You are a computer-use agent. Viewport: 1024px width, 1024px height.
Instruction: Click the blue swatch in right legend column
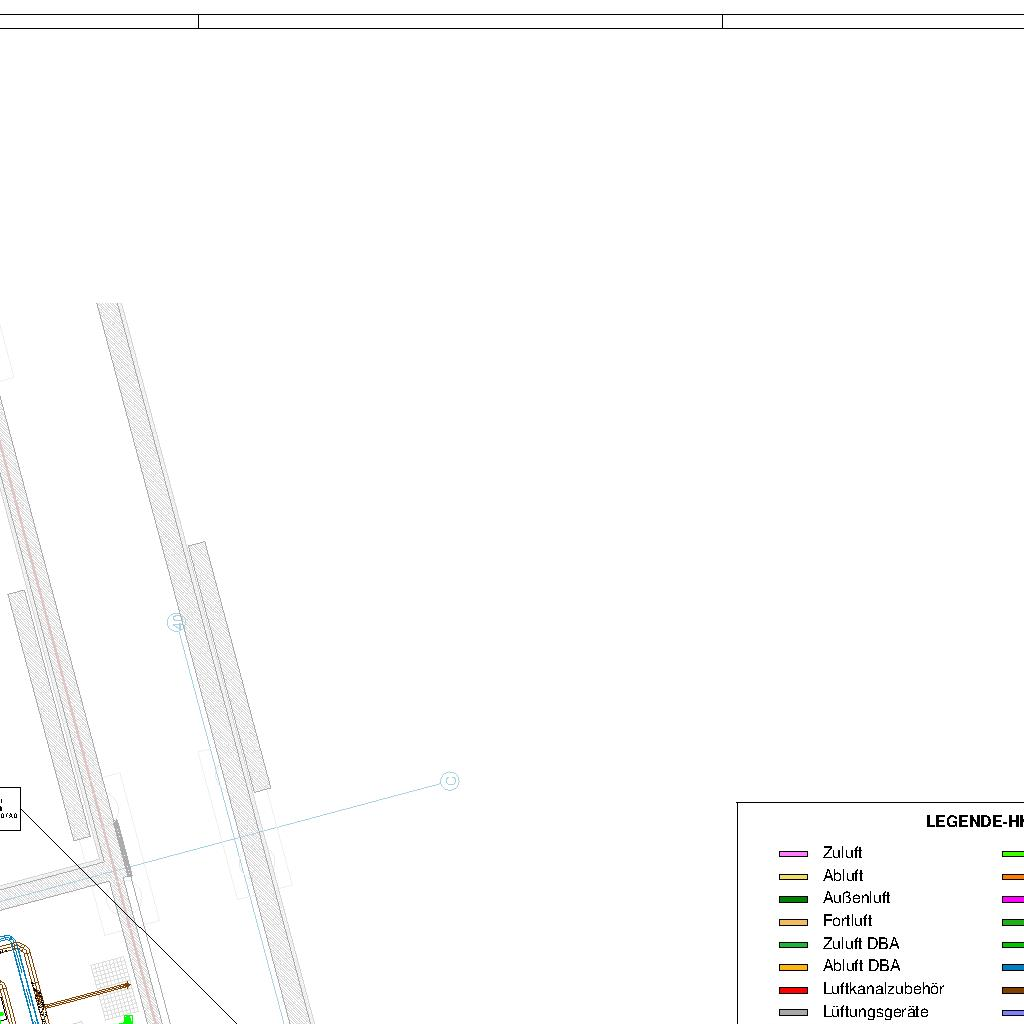click(1012, 967)
